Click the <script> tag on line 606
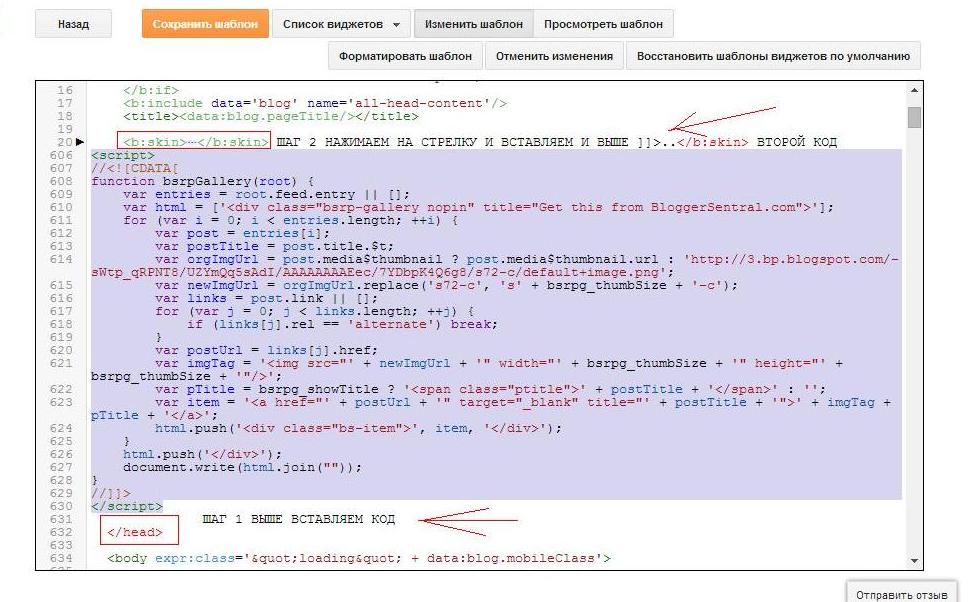This screenshot has height=602, width=972. pyautogui.click(x=123, y=155)
